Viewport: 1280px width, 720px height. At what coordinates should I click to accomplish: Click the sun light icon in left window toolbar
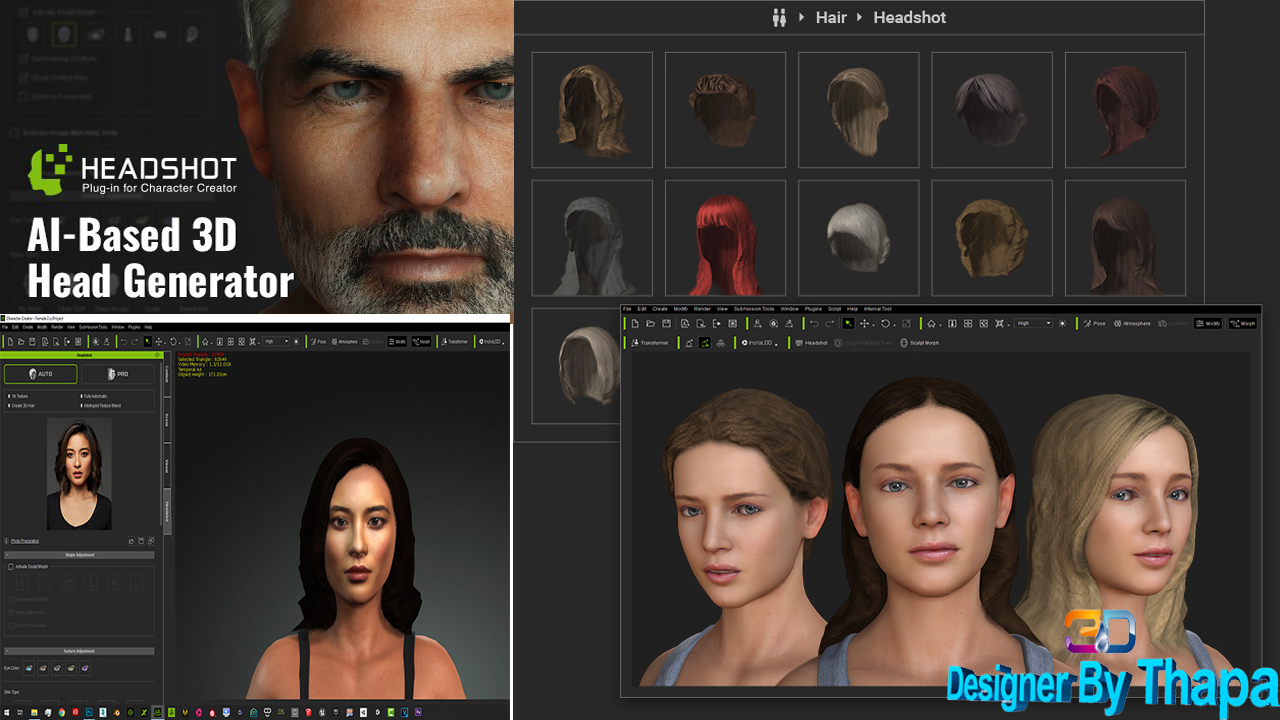[x=296, y=341]
